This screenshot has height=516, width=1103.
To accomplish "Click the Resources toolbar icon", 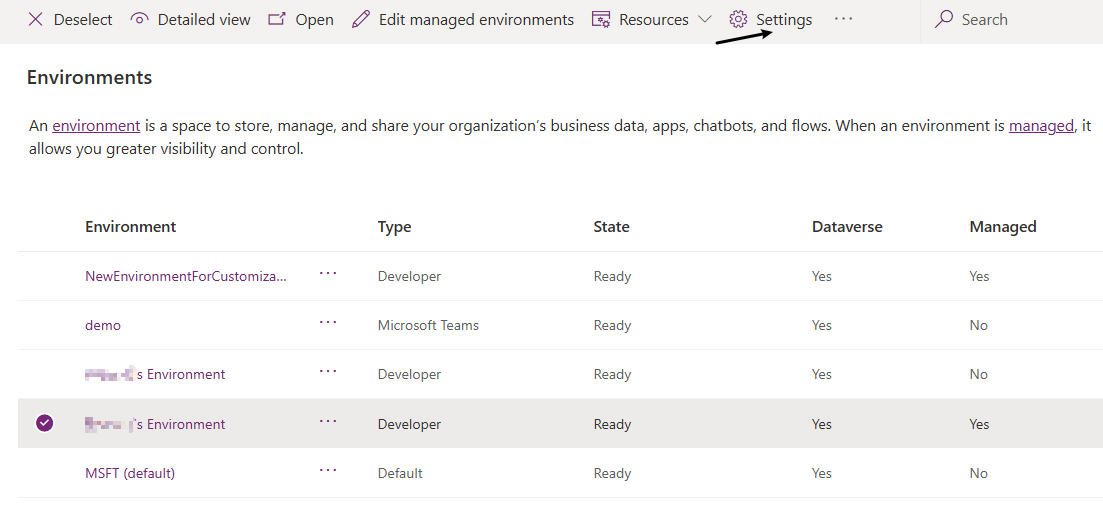I will coord(601,20).
